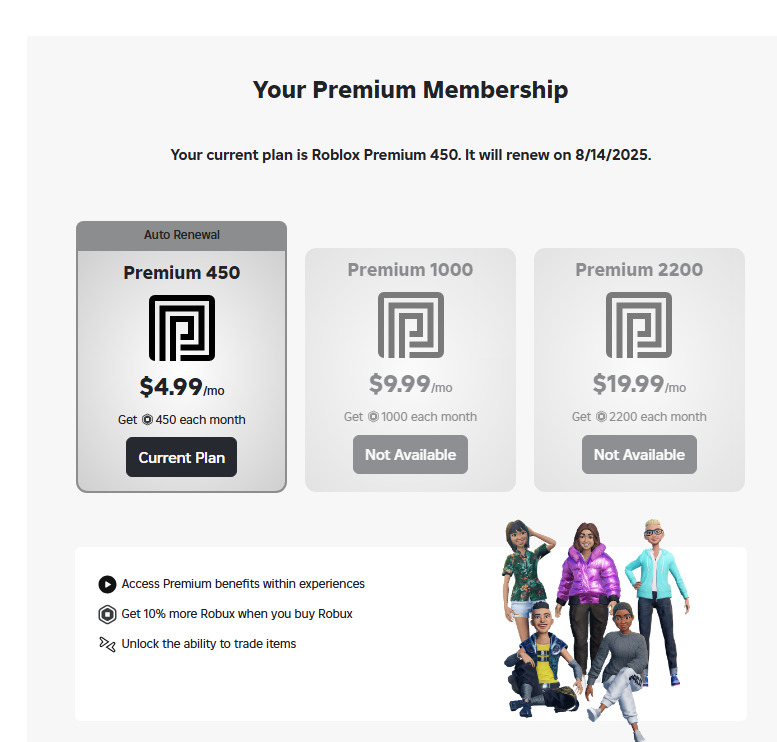This screenshot has height=742, width=777.
Task: Click the Robux icon in Premium 2200 text
Action: pyautogui.click(x=601, y=417)
